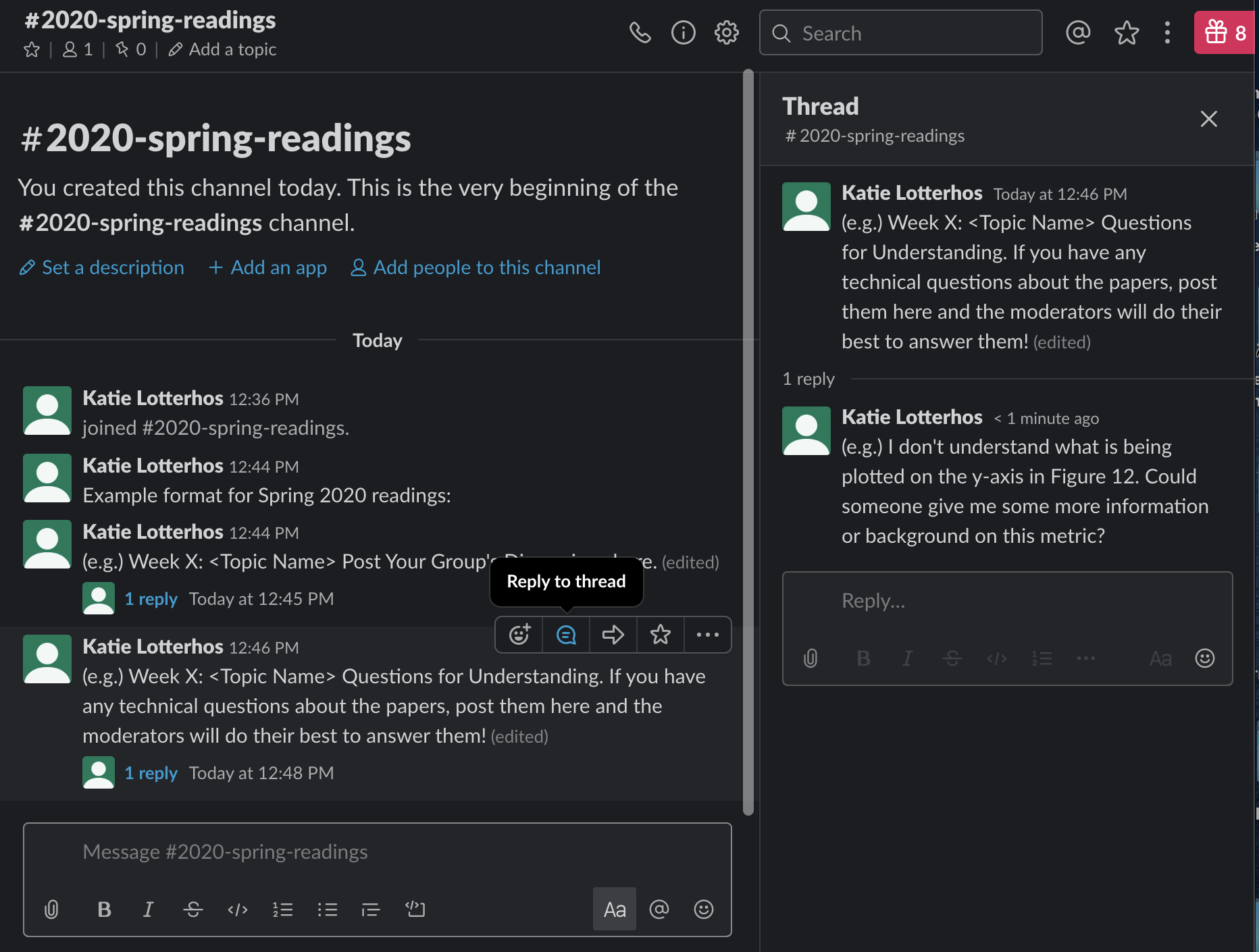This screenshot has width=1259, height=952.
Task: Toggle strikethrough in main message box
Action: pos(193,909)
